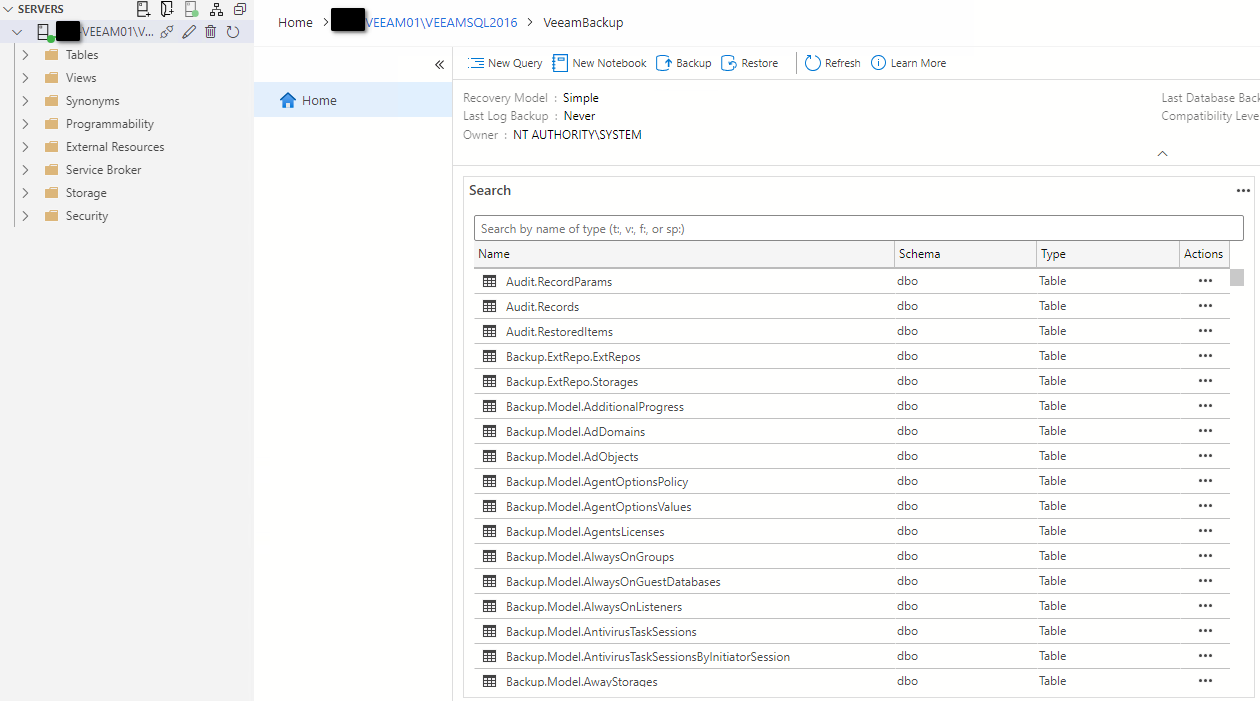The image size is (1260, 701).
Task: Collapse the VEEAM01 server tree node
Action: coord(17,32)
